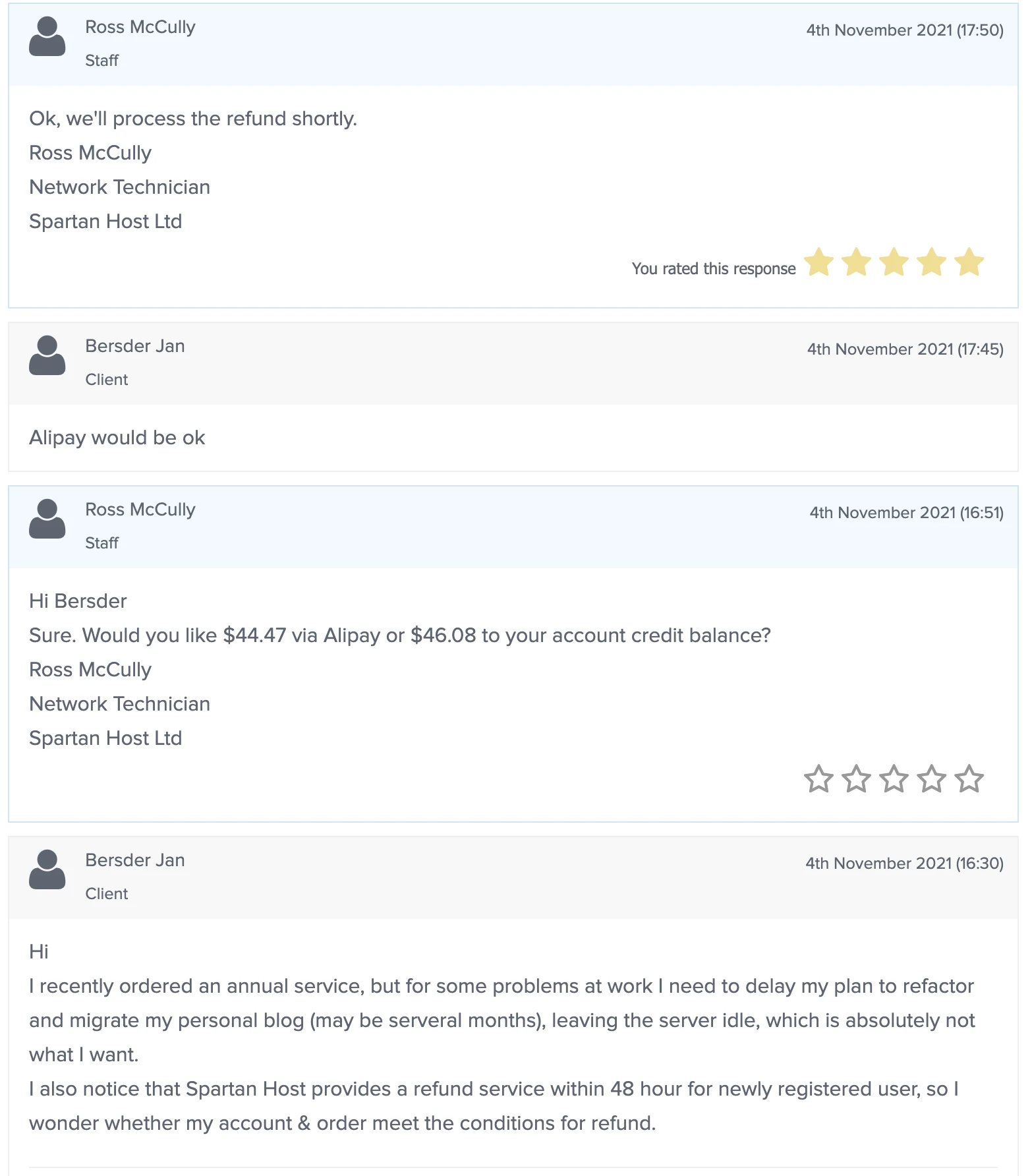Click the 'Alipay would be ok' message text
Screen dimensions: 1032x1176
pyautogui.click(x=117, y=438)
